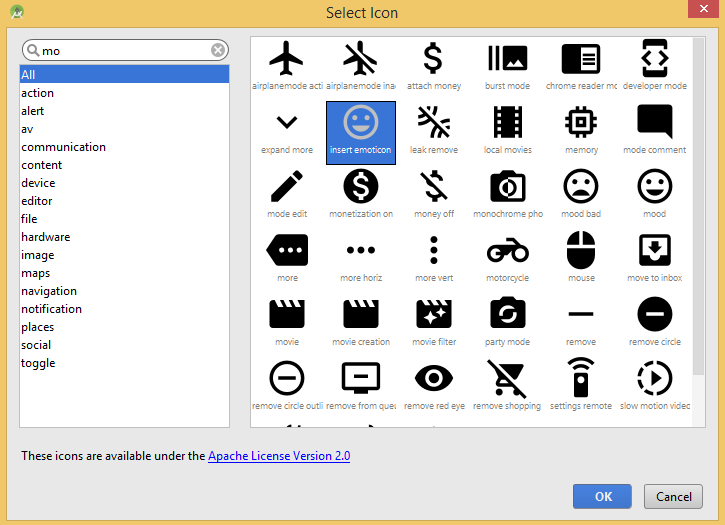Image resolution: width=725 pixels, height=525 pixels.
Task: Choose the mouse icon
Action: pyautogui.click(x=581, y=250)
